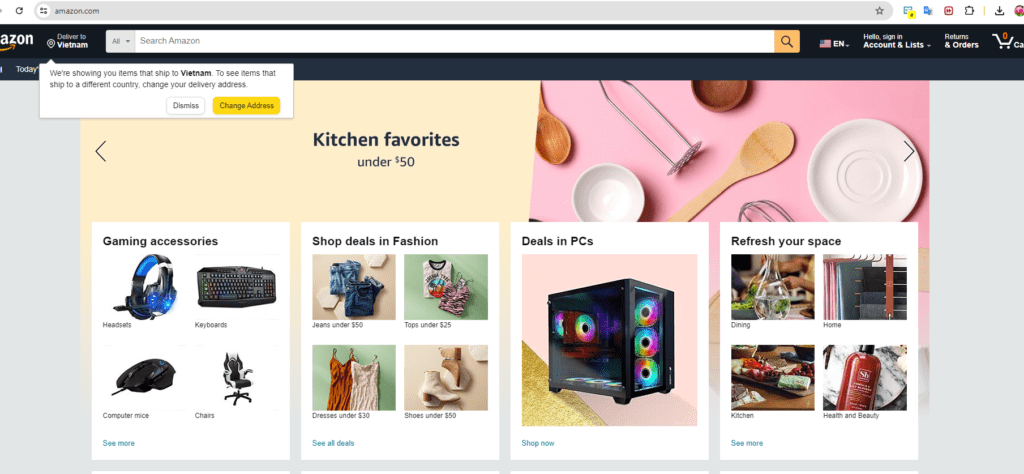Open the extensions puzzle icon
1024x474 pixels.
969,10
